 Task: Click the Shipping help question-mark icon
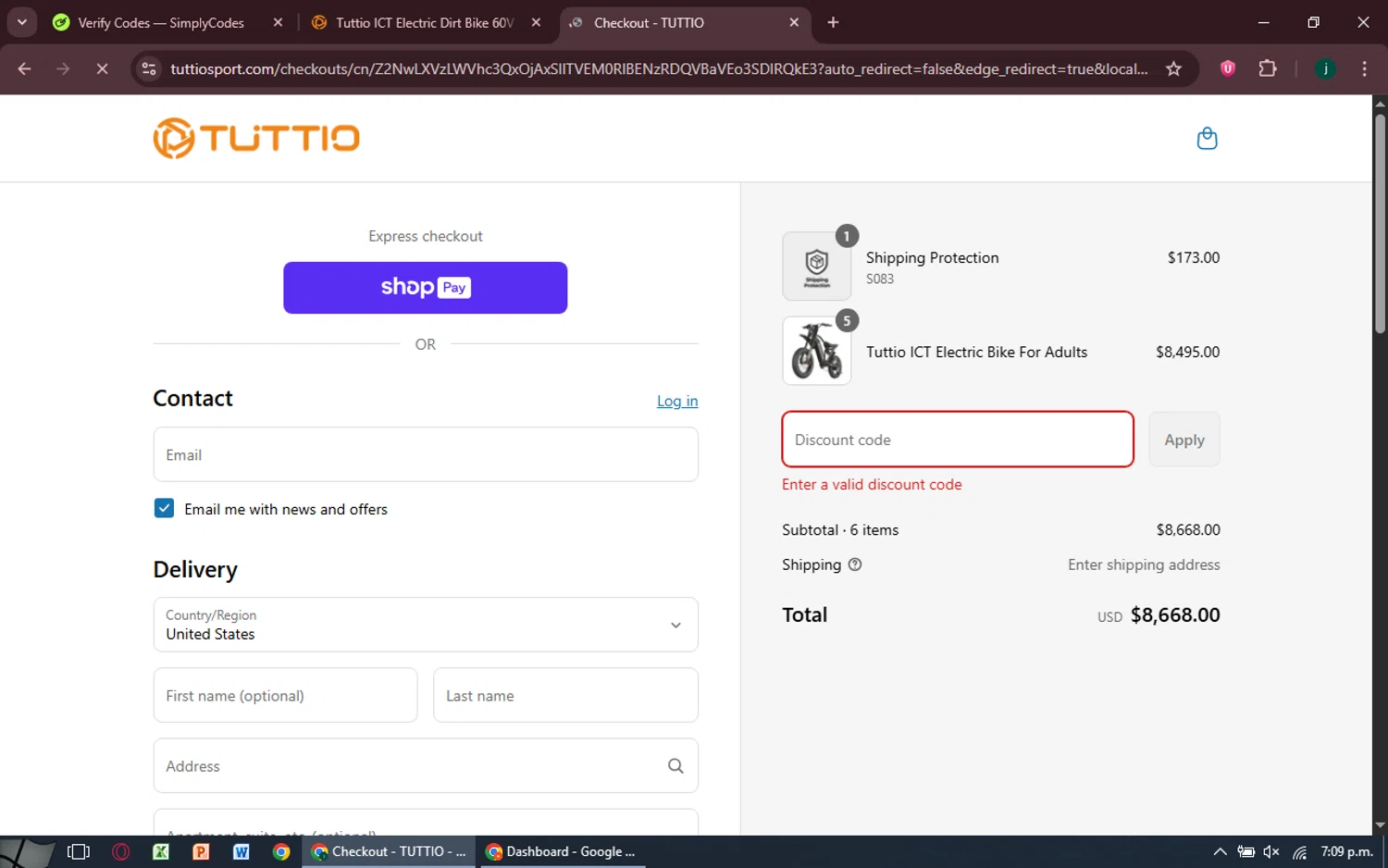(x=855, y=564)
